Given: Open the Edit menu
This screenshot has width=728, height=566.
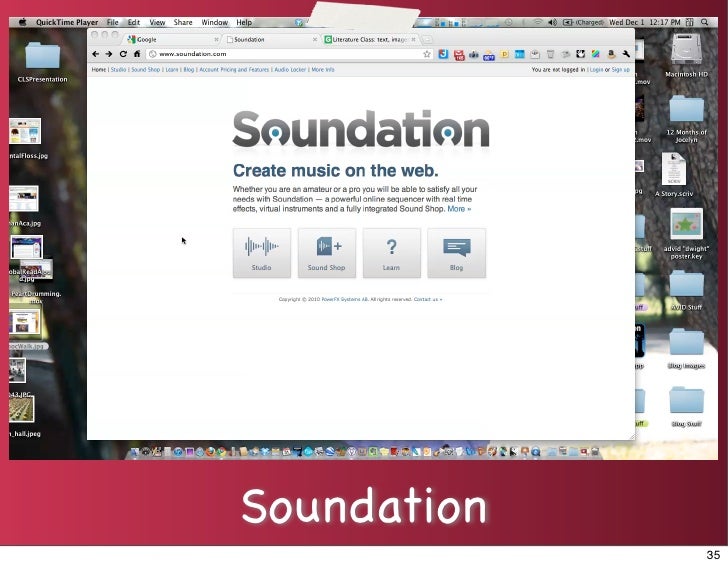Looking at the screenshot, I should [x=134, y=22].
